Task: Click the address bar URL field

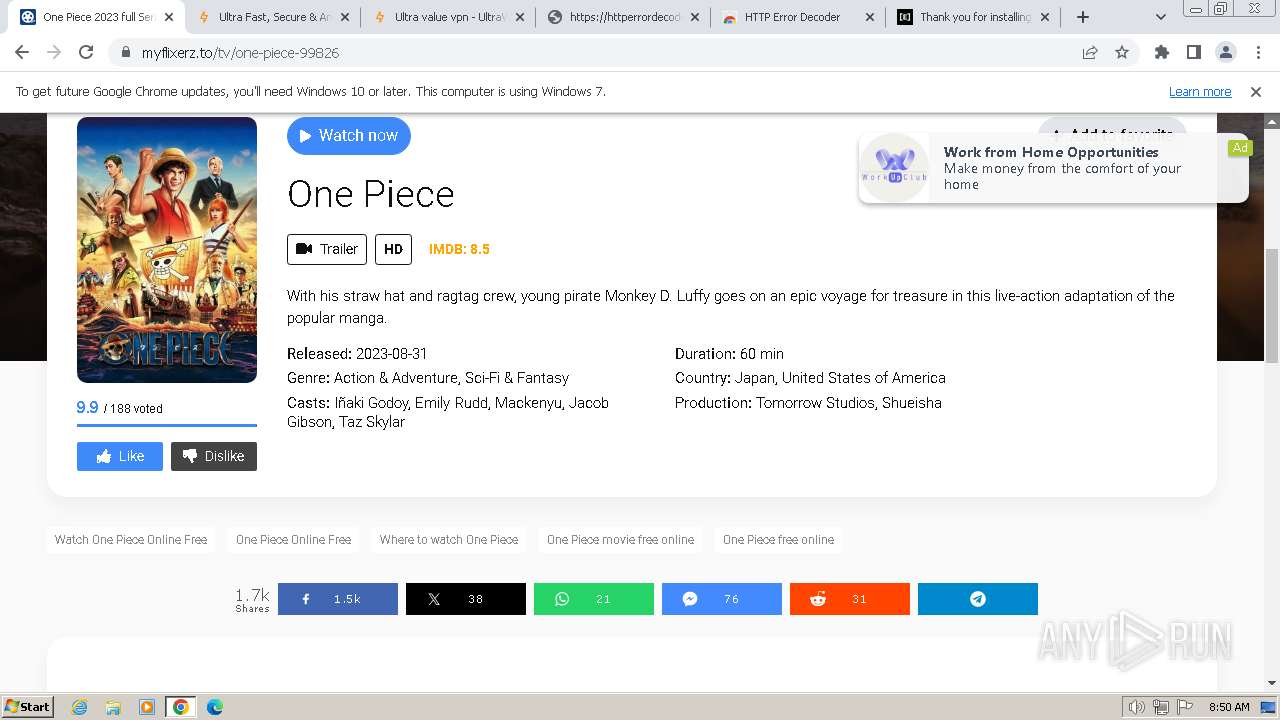Action: [x=600, y=53]
